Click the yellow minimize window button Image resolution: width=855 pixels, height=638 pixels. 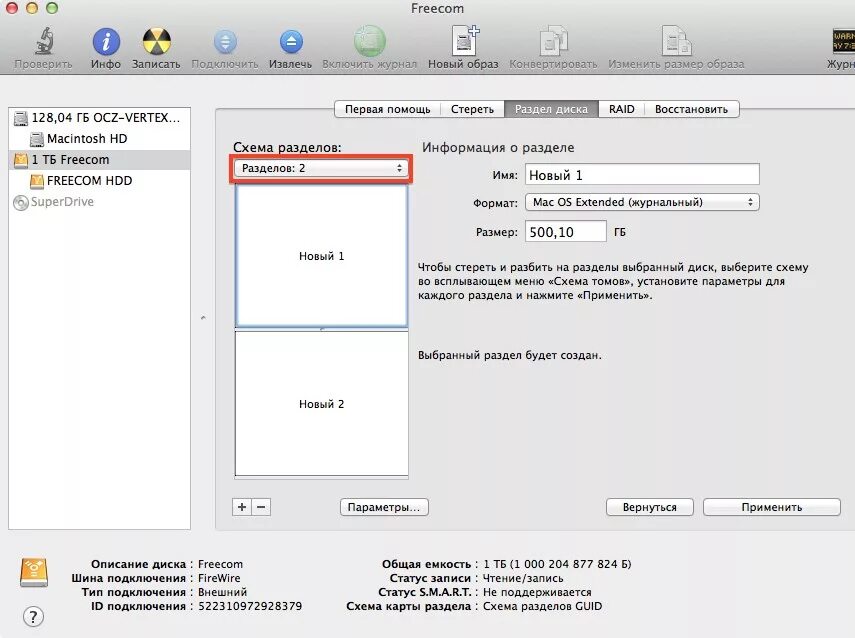click(32, 8)
